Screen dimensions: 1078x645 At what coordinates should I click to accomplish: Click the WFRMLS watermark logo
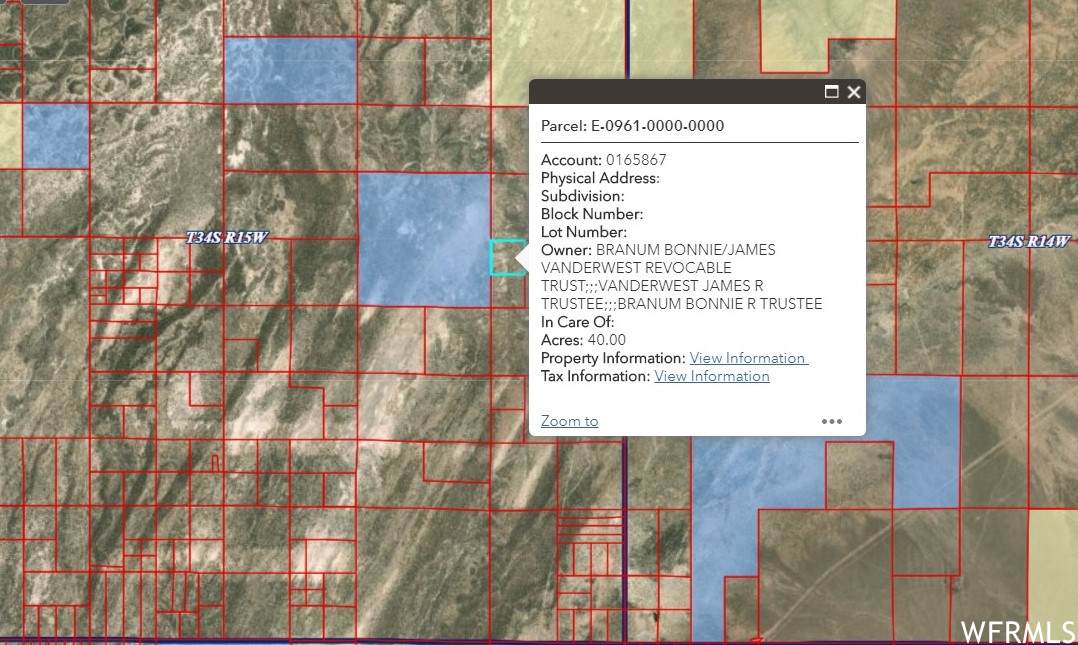[x=1017, y=631]
